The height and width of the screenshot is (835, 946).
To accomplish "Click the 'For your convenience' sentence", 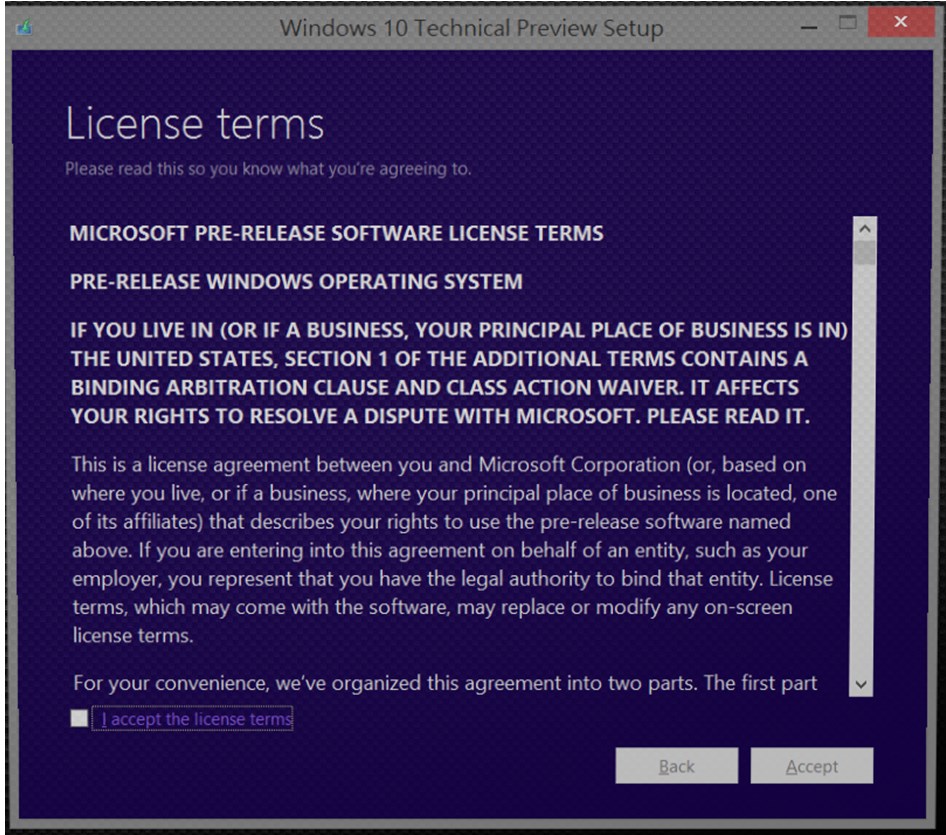I will (x=445, y=683).
